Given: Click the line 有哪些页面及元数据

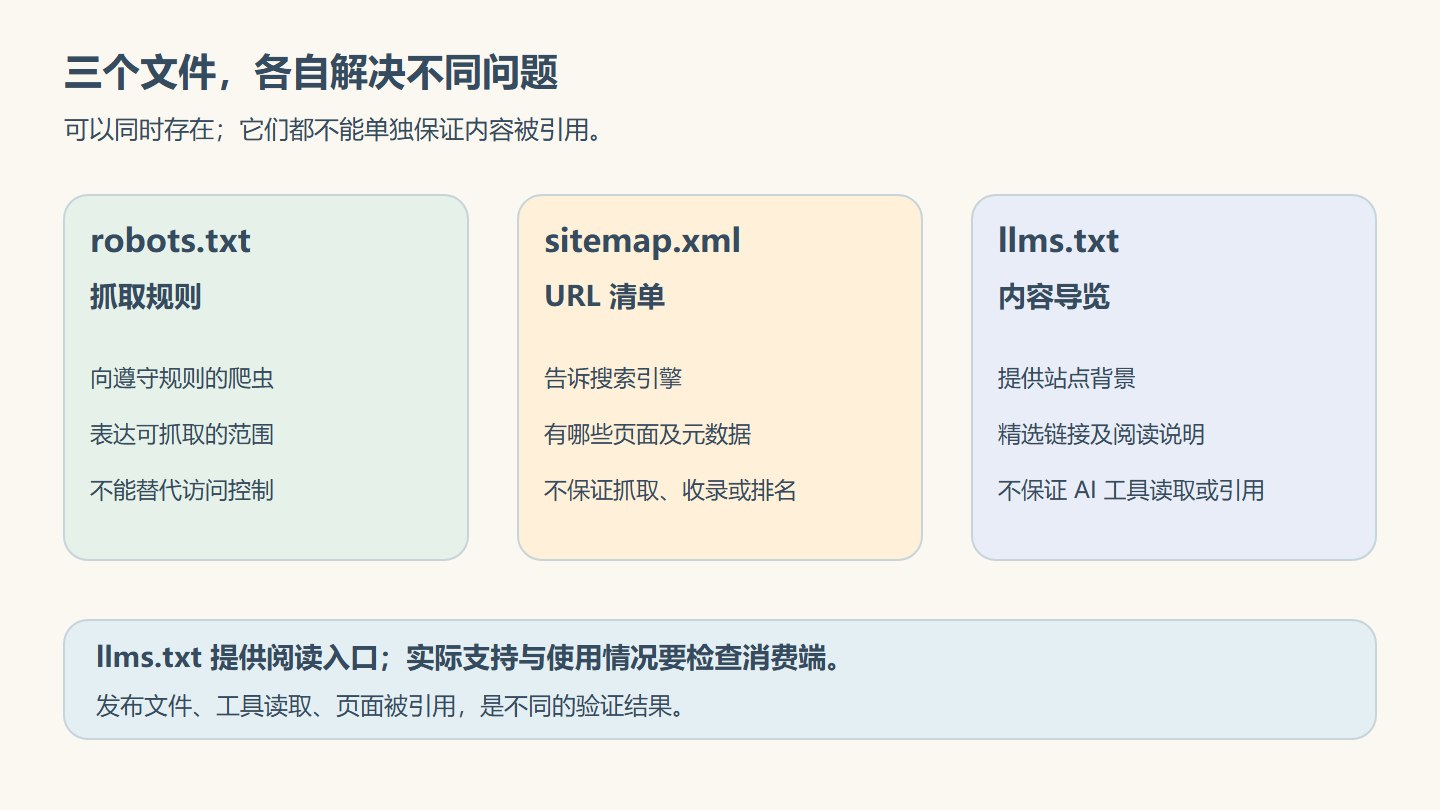Looking at the screenshot, I should [x=647, y=435].
